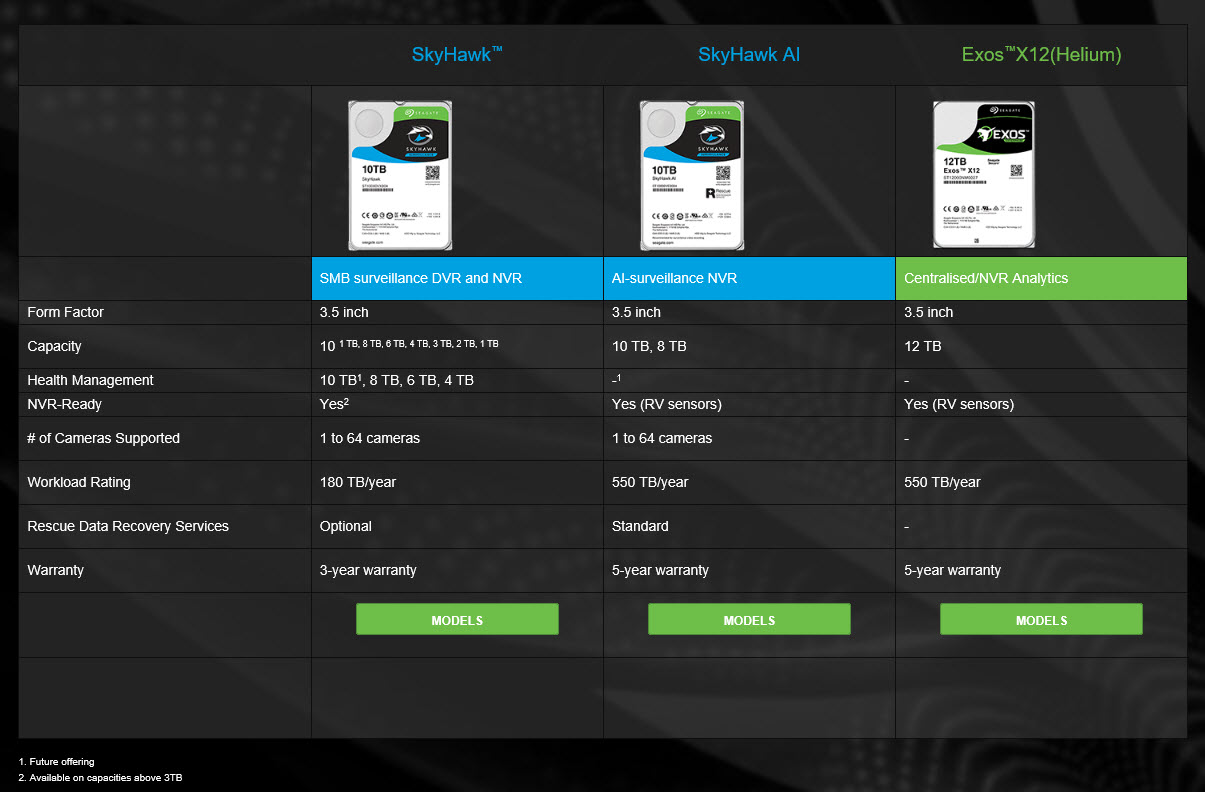Click the 'Health Management' row label
Screen dimensions: 1205x792
tap(90, 380)
